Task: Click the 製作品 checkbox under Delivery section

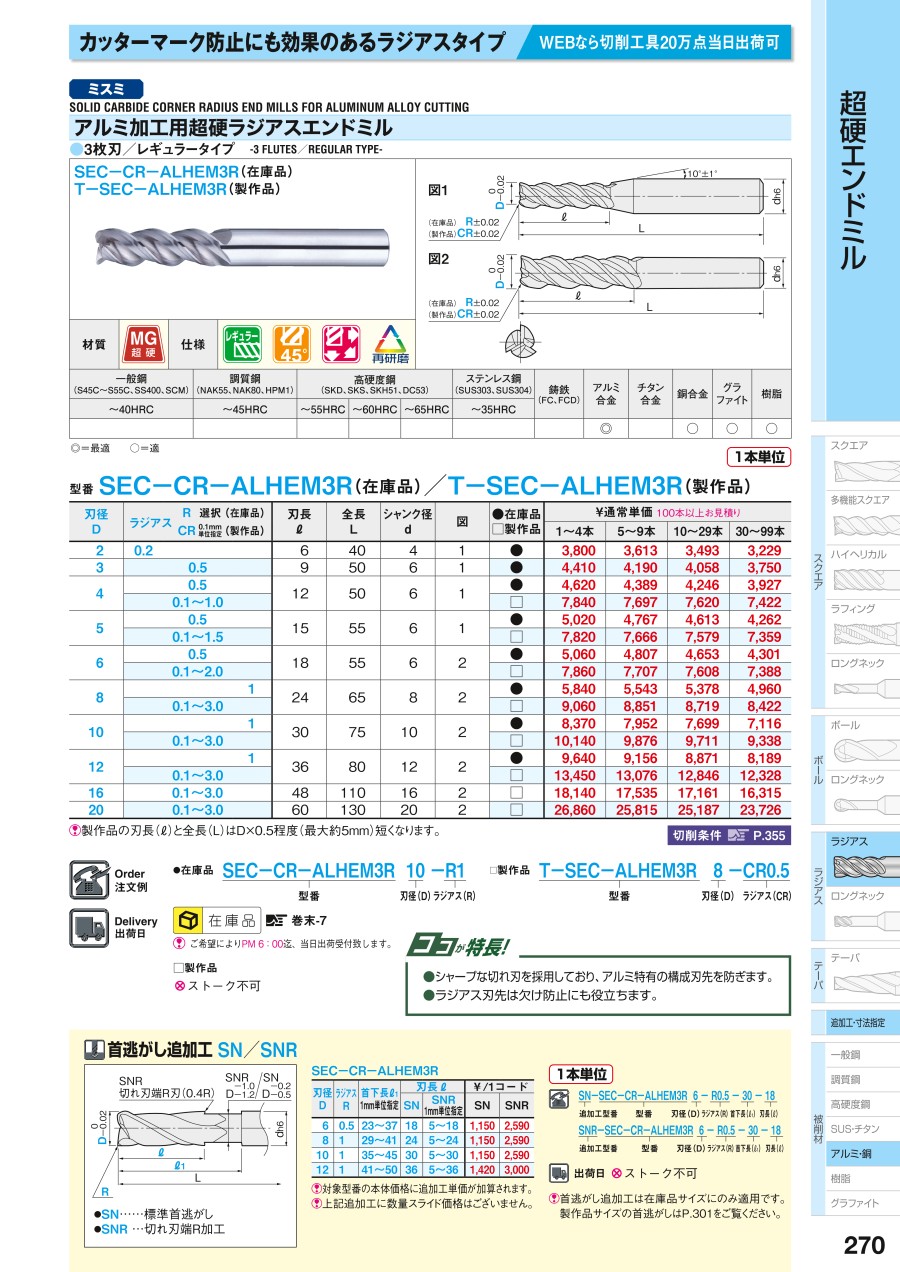Action: [x=179, y=967]
